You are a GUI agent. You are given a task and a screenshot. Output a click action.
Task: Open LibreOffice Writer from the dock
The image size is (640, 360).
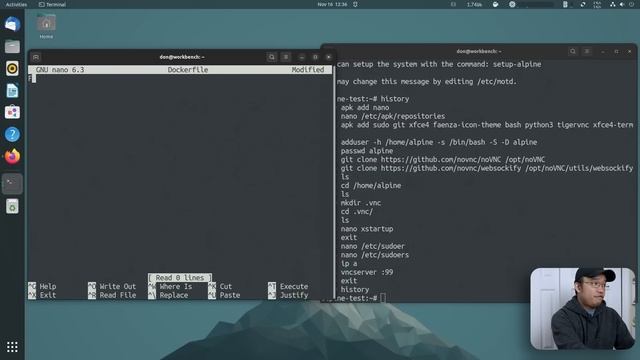point(12,91)
